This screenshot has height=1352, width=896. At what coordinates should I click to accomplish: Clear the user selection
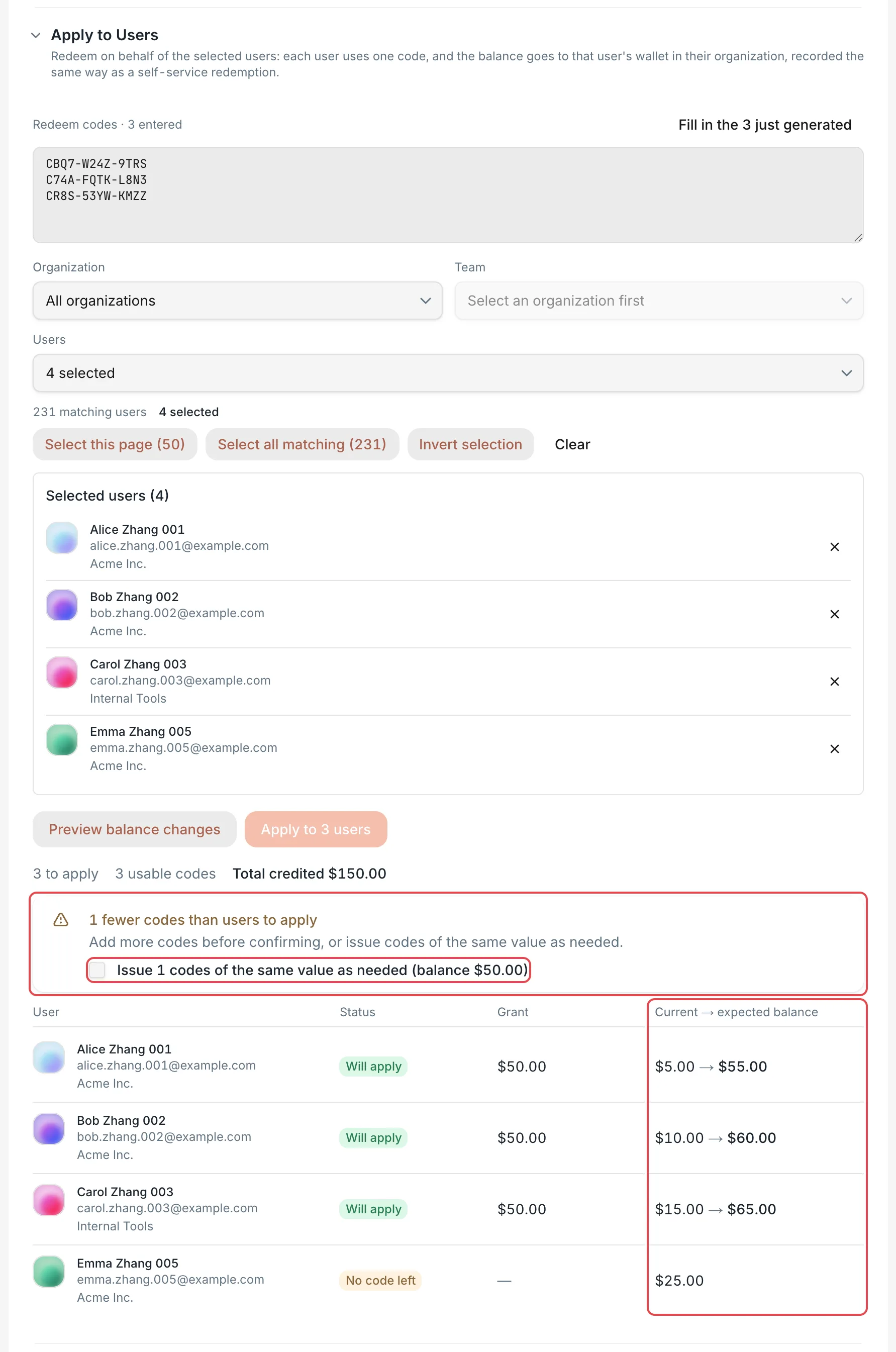click(x=572, y=445)
